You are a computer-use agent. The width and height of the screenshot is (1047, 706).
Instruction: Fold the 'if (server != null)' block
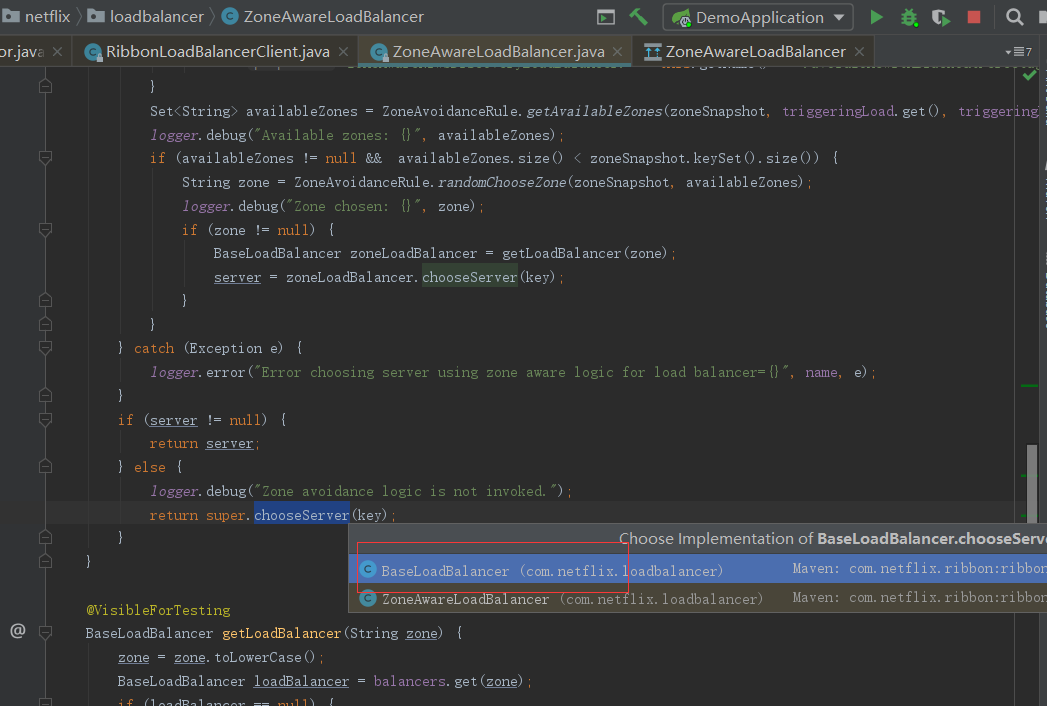pyautogui.click(x=45, y=420)
